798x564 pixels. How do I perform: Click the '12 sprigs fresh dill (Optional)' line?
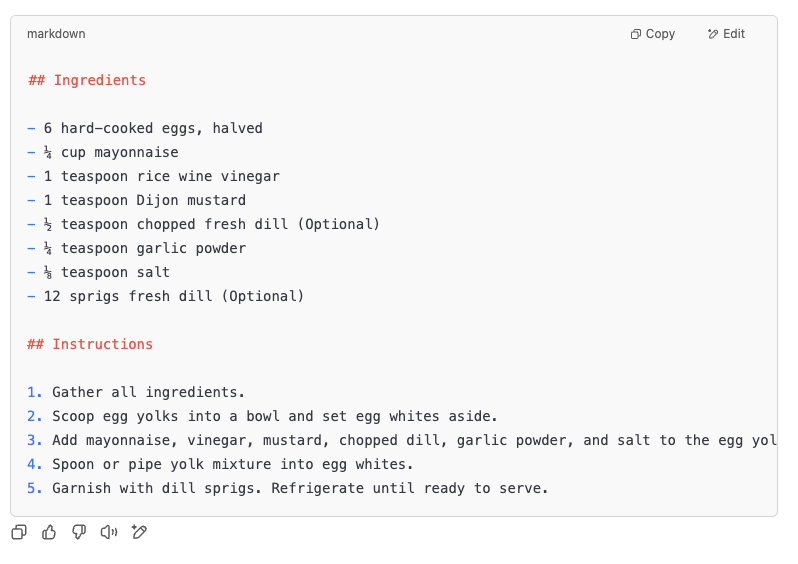point(165,296)
